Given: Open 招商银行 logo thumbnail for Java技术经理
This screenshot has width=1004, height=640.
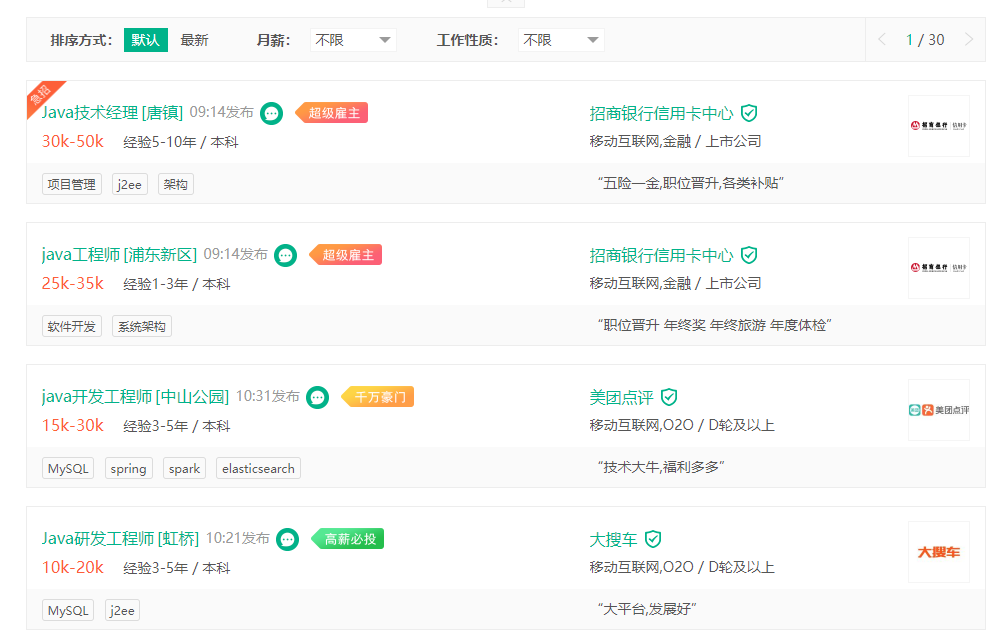Looking at the screenshot, I should tap(939, 125).
